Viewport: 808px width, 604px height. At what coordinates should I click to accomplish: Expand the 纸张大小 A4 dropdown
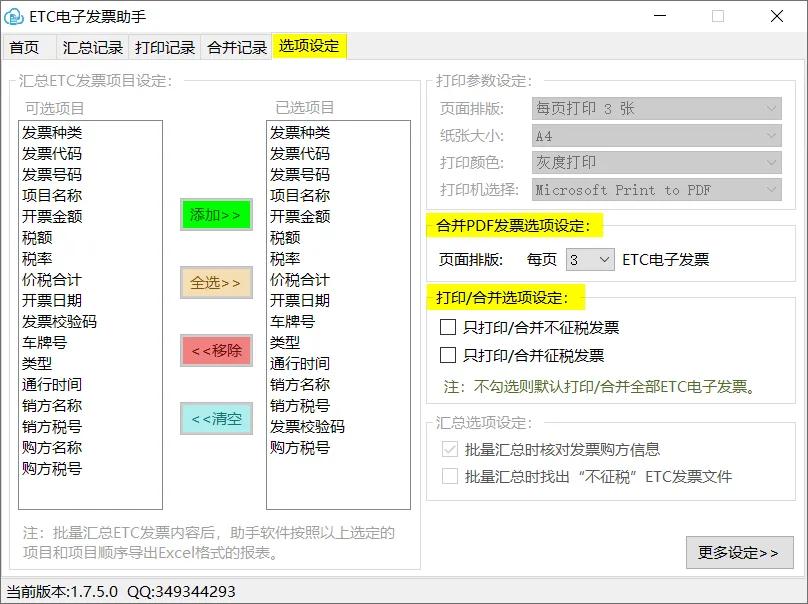tap(656, 136)
